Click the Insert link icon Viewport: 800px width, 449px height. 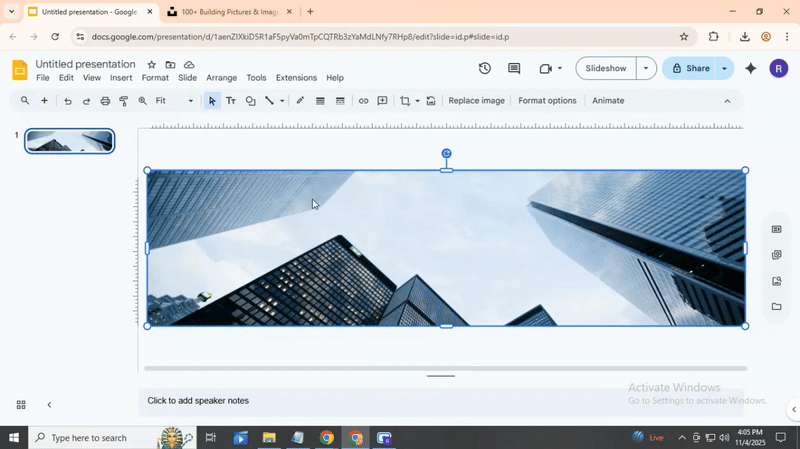363,101
